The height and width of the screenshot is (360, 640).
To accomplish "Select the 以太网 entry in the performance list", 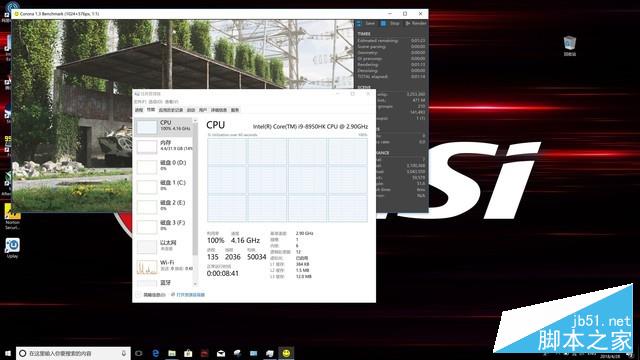I will pyautogui.click(x=163, y=246).
